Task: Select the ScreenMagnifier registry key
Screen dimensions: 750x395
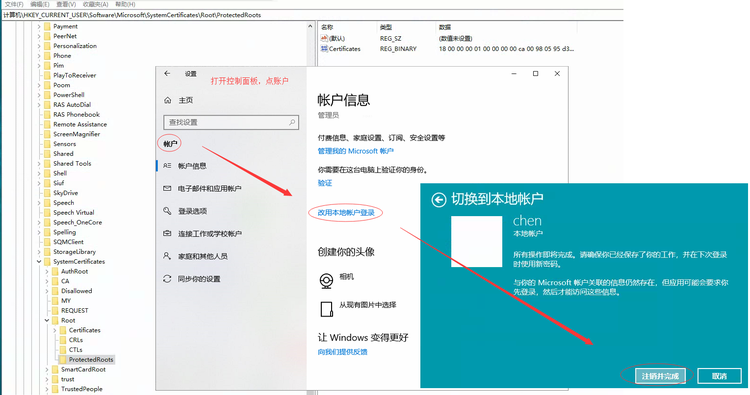Action: [x=77, y=134]
